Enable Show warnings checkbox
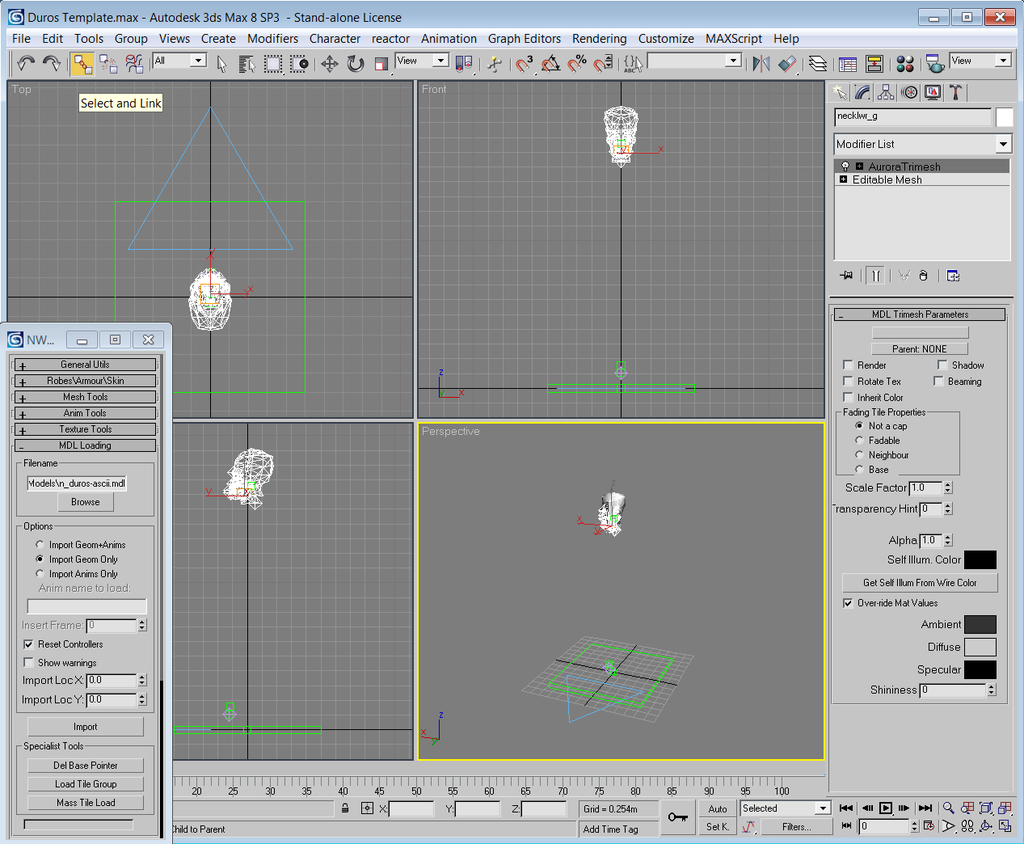The image size is (1024, 844). (x=28, y=662)
